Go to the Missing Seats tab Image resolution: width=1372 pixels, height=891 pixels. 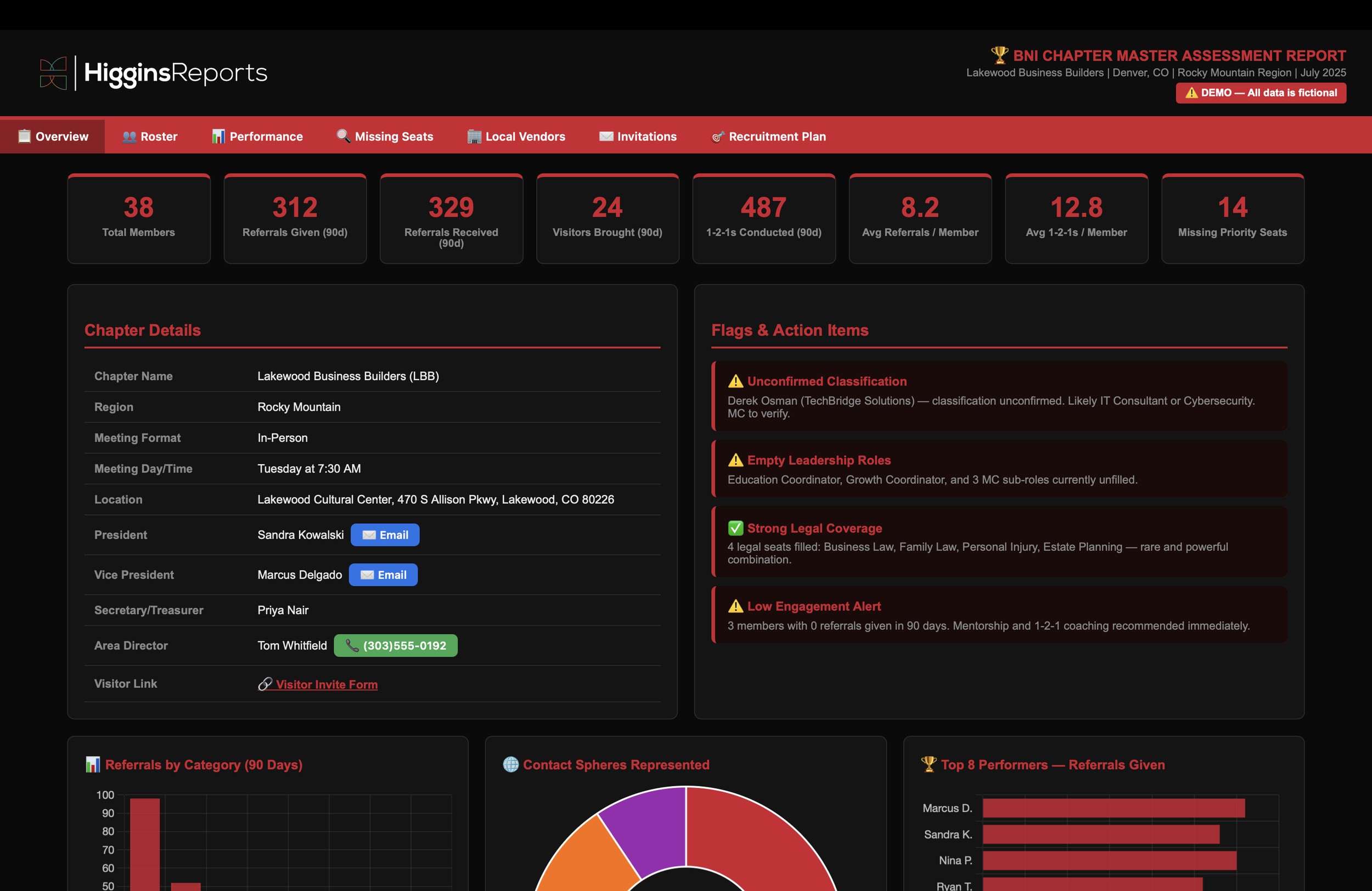pos(385,137)
